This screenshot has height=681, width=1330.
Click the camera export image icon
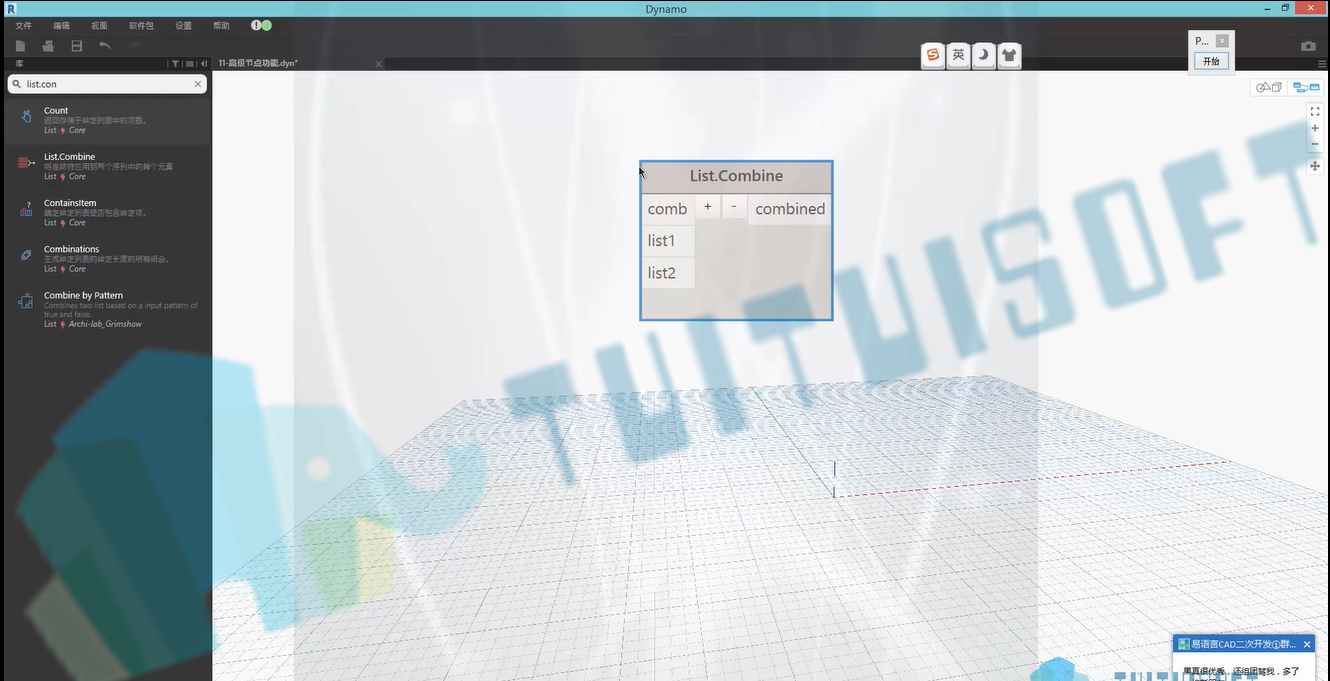(1308, 46)
